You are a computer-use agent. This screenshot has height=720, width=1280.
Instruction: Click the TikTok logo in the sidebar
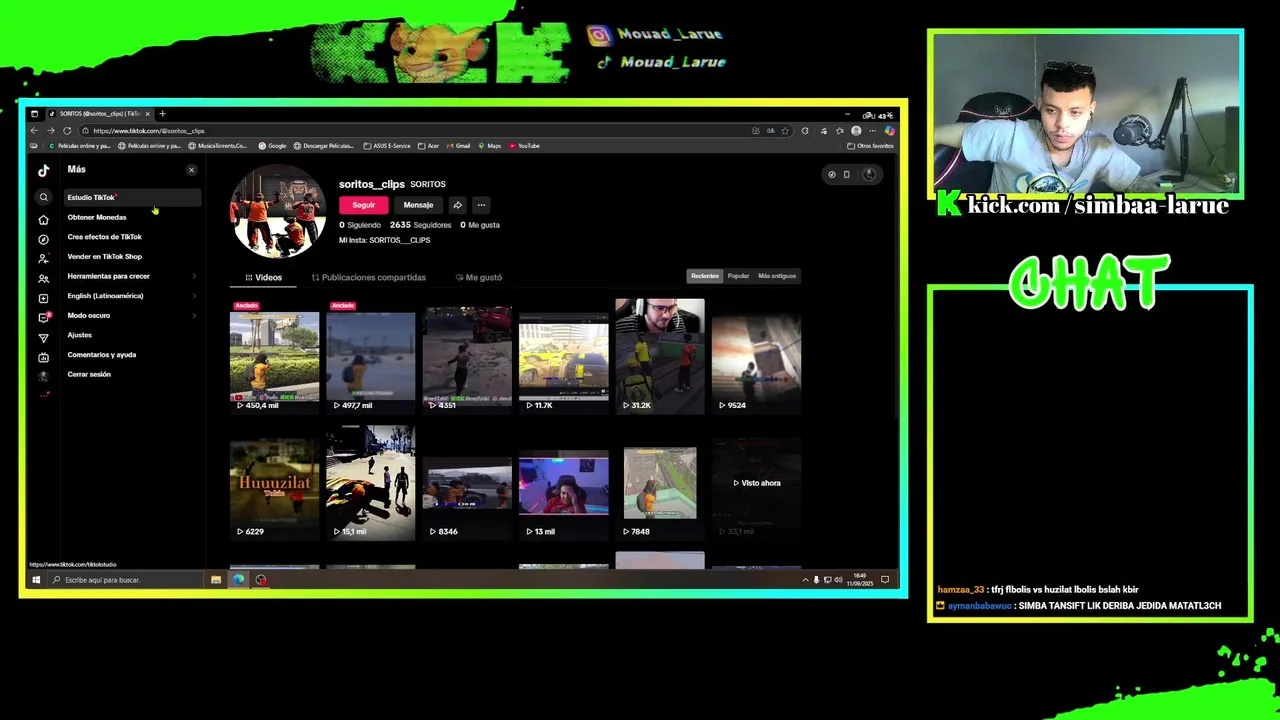(x=43, y=170)
